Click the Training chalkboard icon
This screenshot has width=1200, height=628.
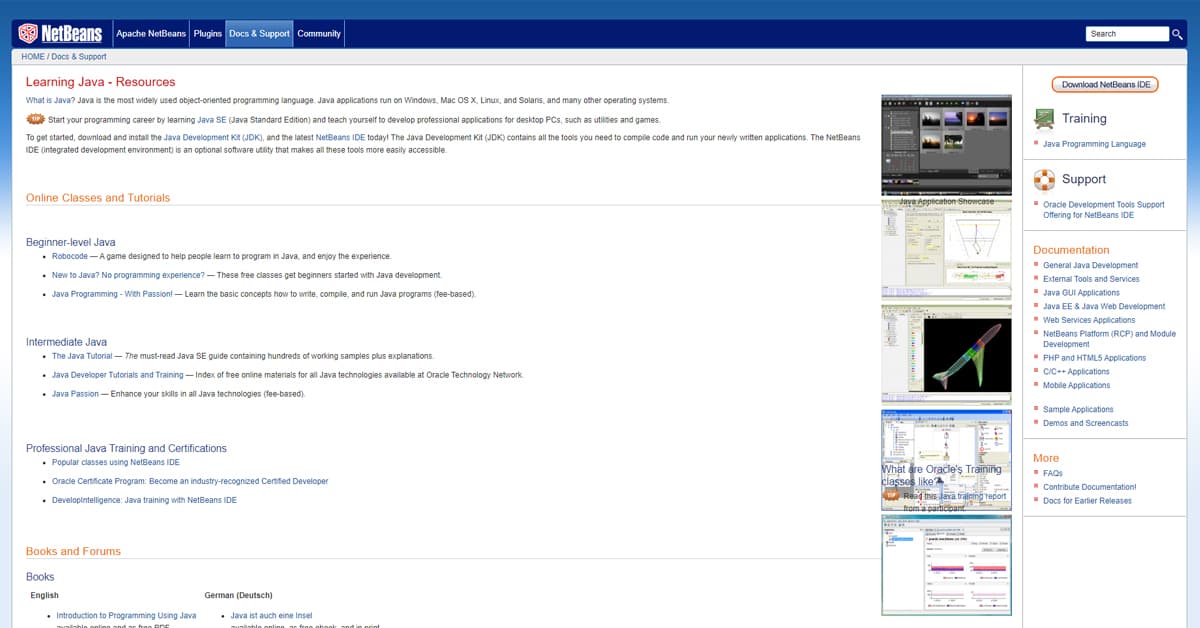[1044, 118]
